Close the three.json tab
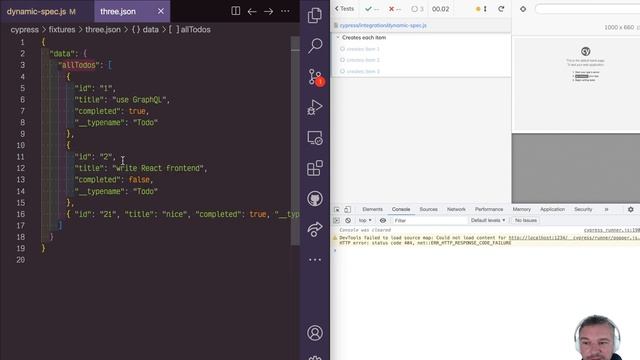The height and width of the screenshot is (360, 640). point(161,11)
